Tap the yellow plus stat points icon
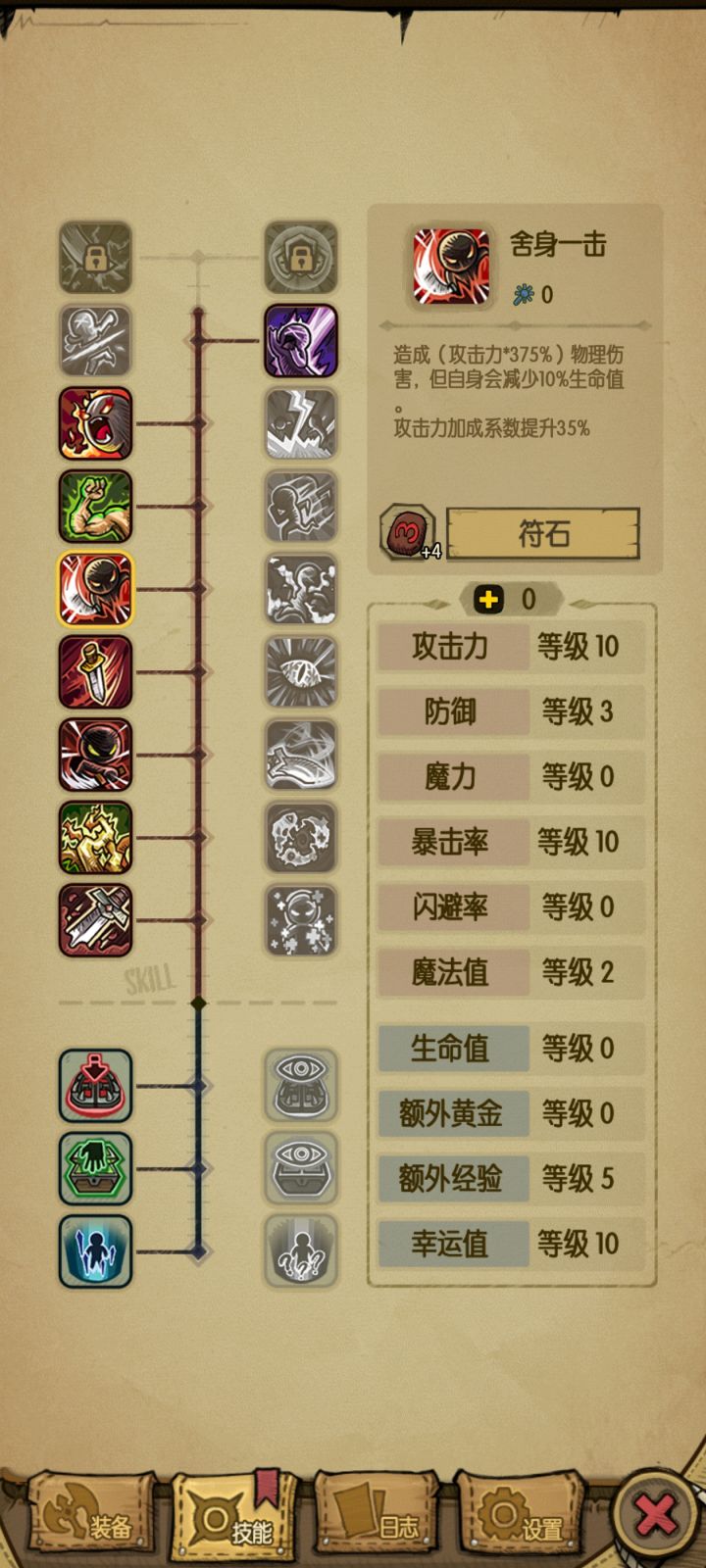This screenshot has height=1568, width=706. 488,599
